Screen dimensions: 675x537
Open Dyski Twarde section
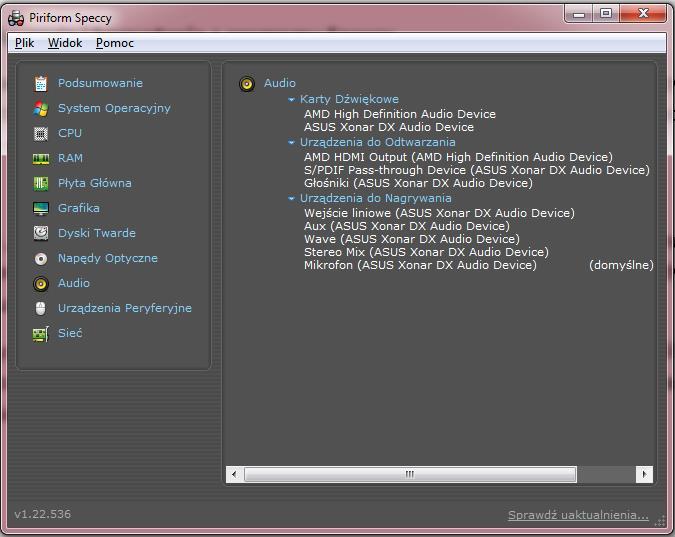(x=97, y=233)
